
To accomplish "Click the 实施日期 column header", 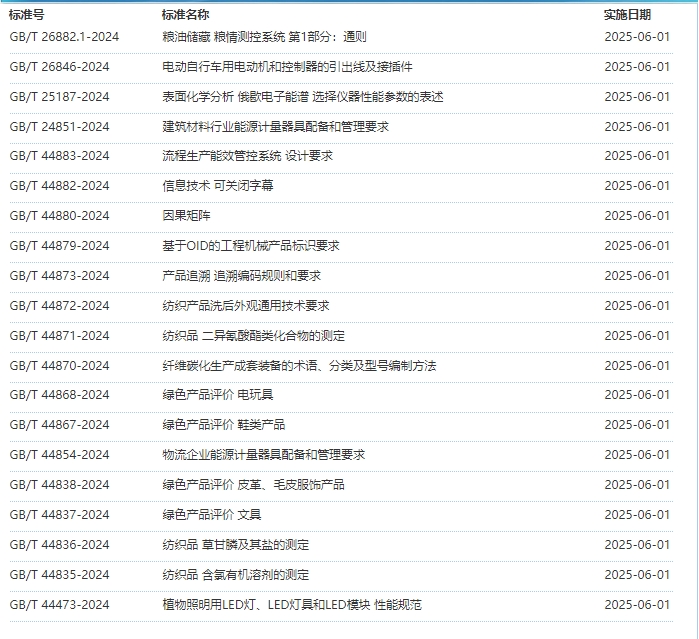I will click(627, 15).
